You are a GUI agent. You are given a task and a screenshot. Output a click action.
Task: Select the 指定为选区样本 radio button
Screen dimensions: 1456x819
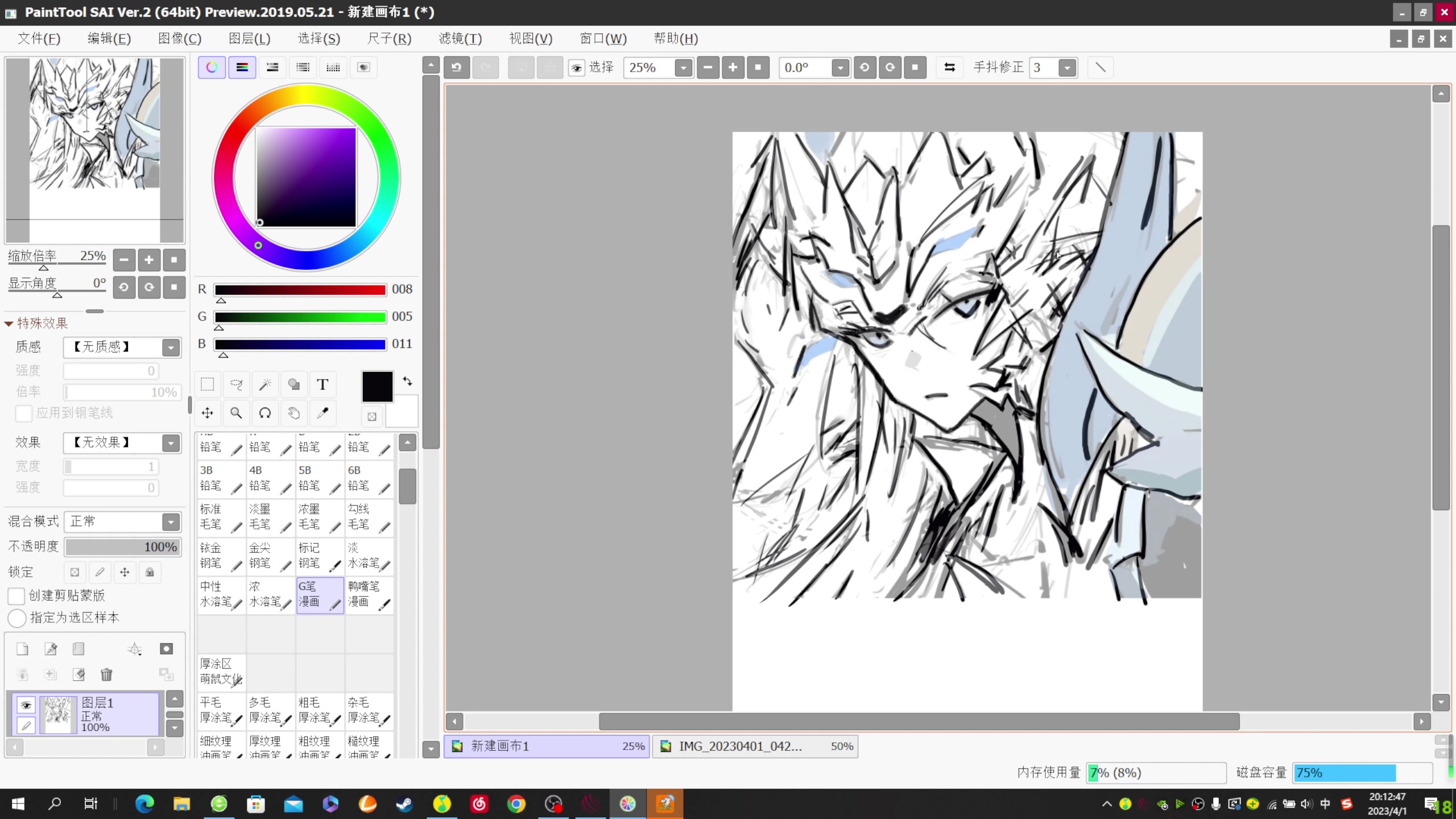pyautogui.click(x=17, y=618)
